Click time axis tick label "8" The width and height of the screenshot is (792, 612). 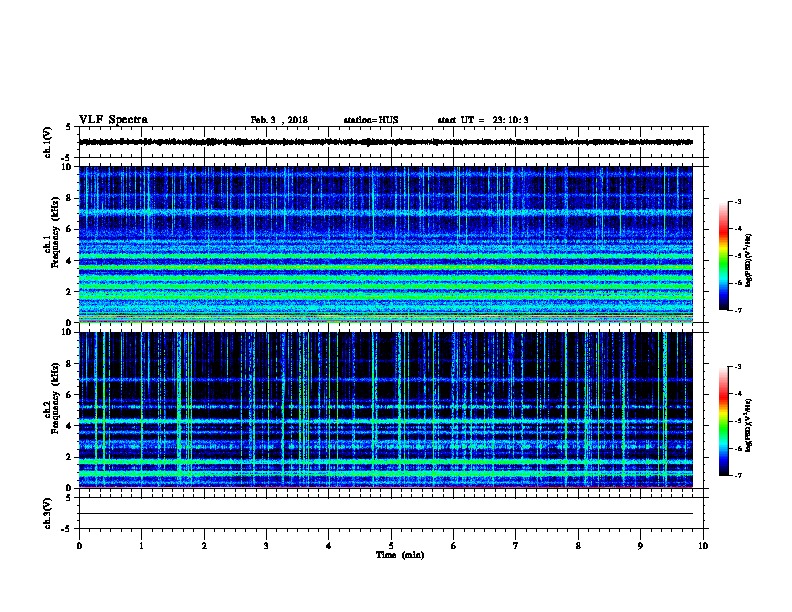(x=578, y=546)
